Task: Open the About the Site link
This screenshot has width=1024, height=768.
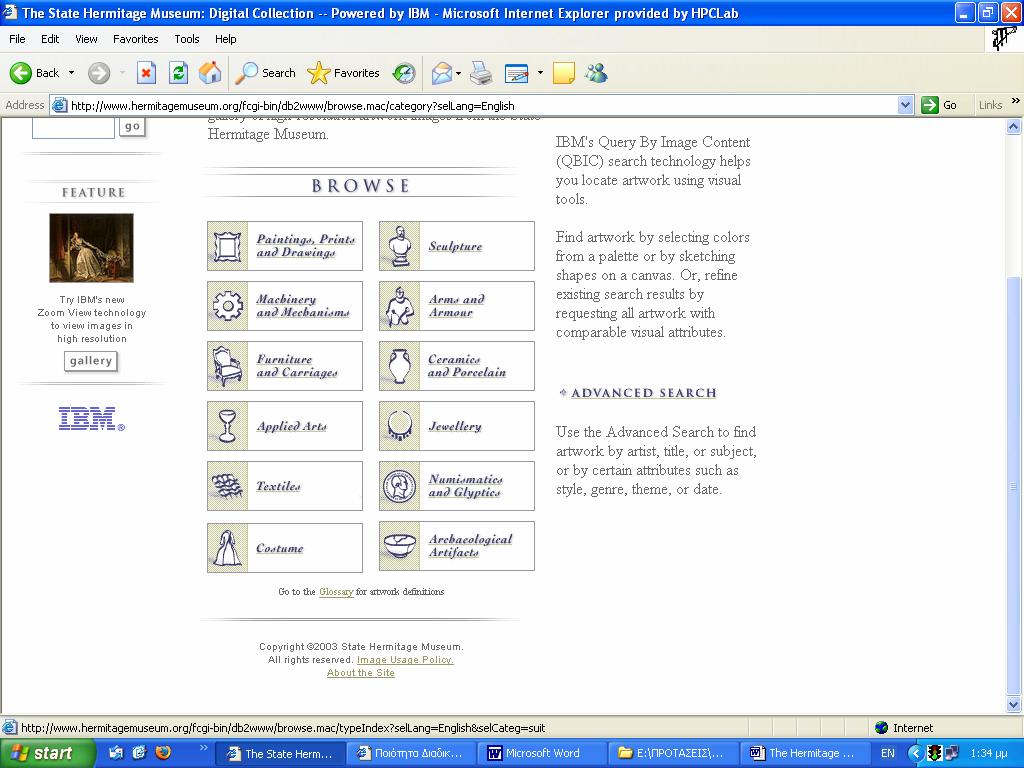Action: point(360,673)
